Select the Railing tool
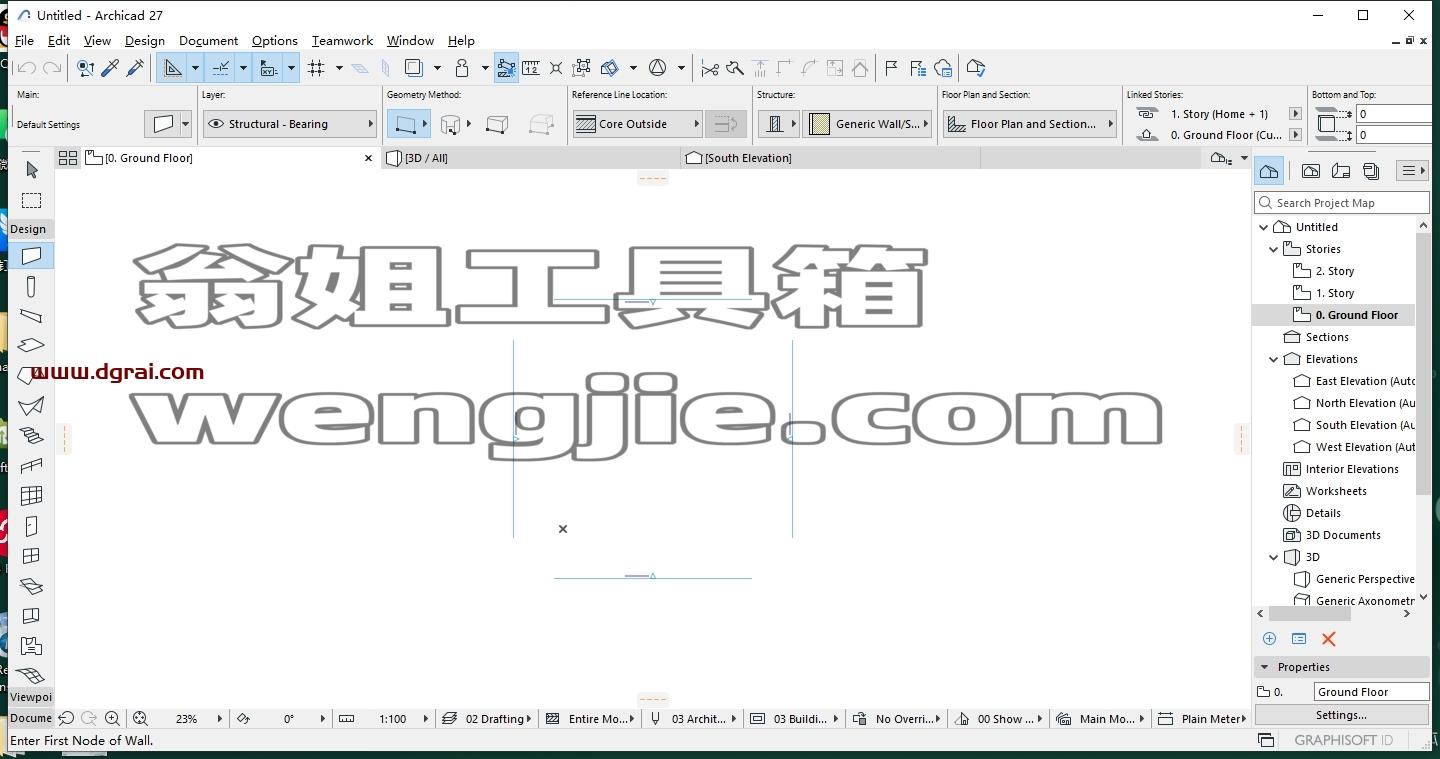The image size is (1440, 759). tap(31, 466)
